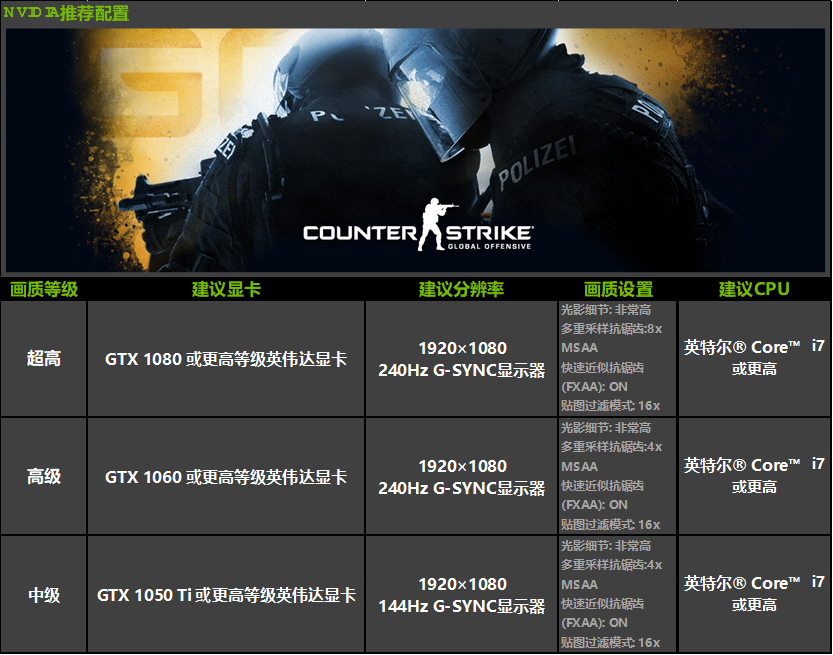Click the GTX 1060 或更高等级英伟达显卡 cell
Screen dimensions: 833x655
226,477
